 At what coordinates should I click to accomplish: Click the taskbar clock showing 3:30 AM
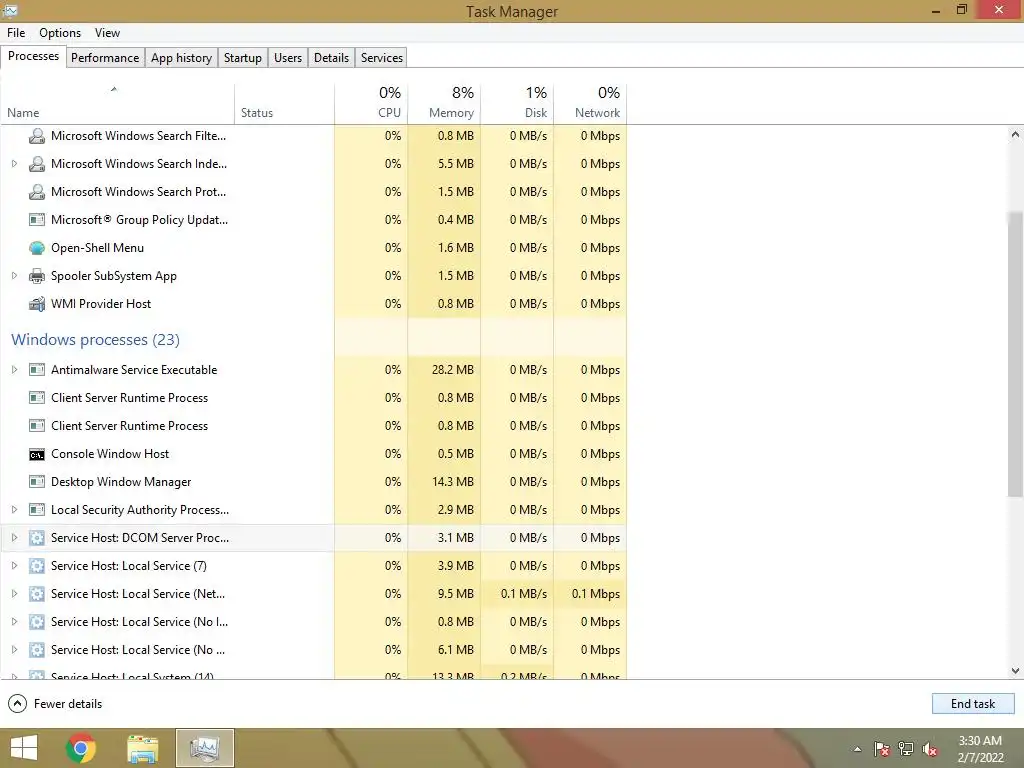(x=980, y=749)
